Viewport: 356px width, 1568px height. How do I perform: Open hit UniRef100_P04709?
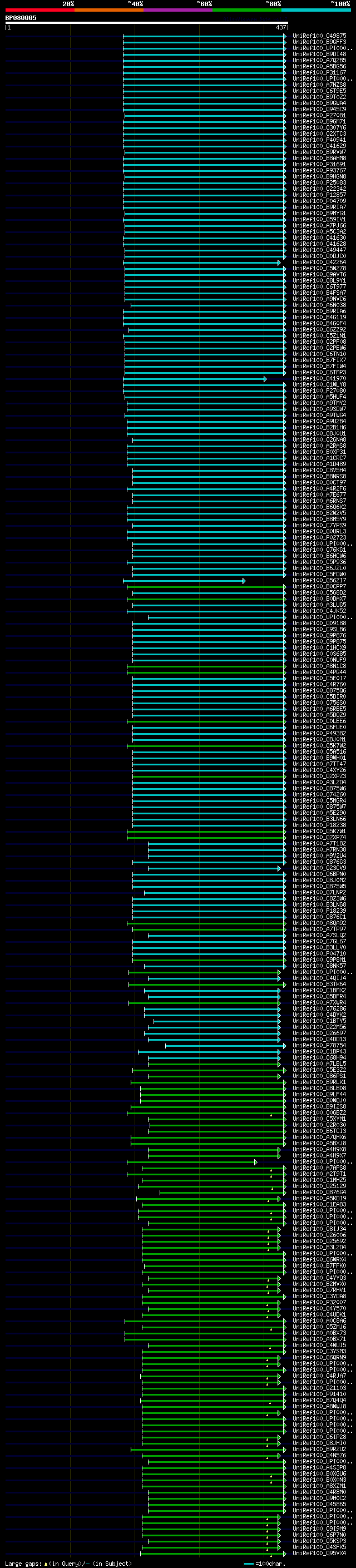tap(319, 201)
